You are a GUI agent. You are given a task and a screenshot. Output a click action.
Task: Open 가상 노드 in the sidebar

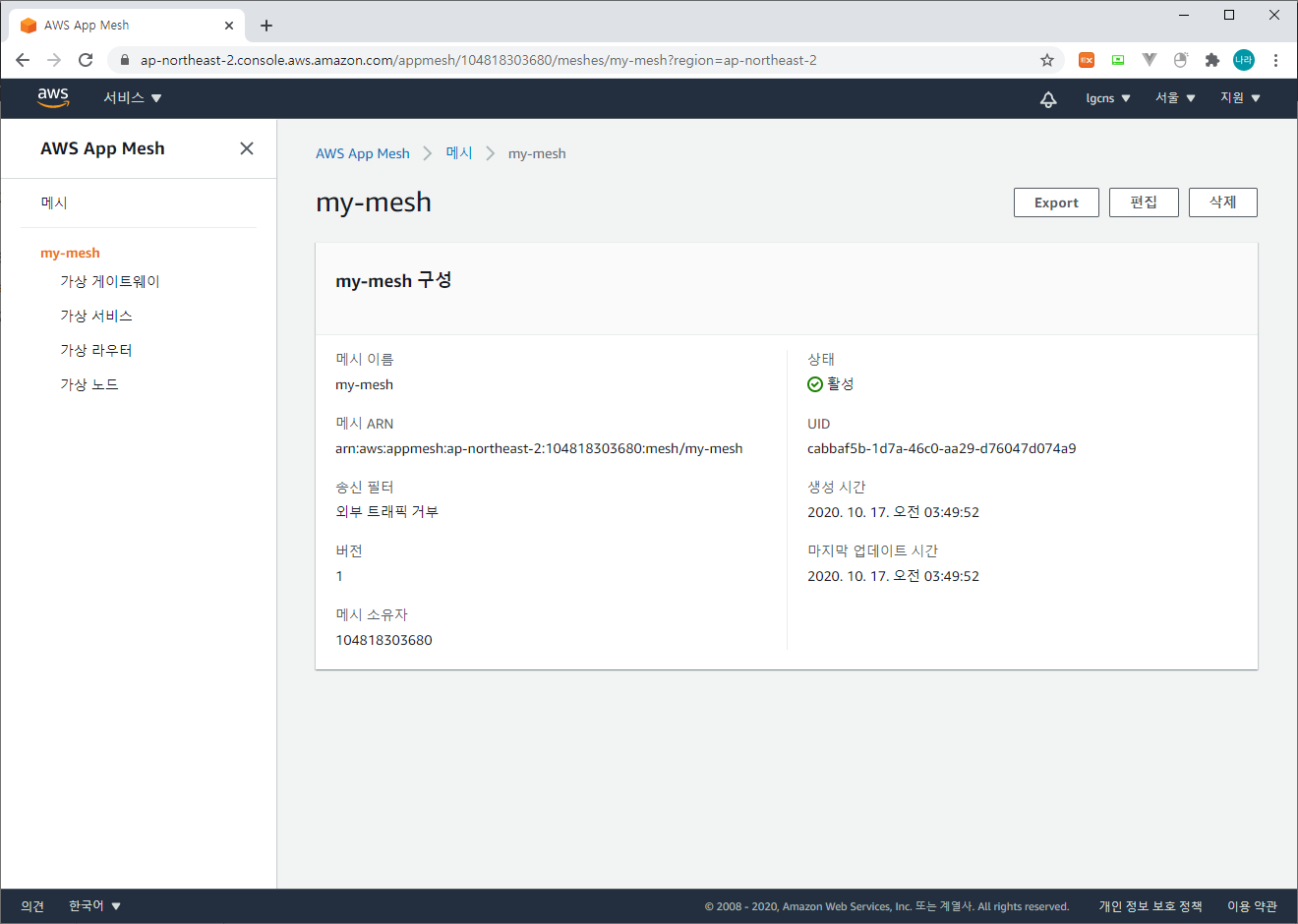[89, 384]
